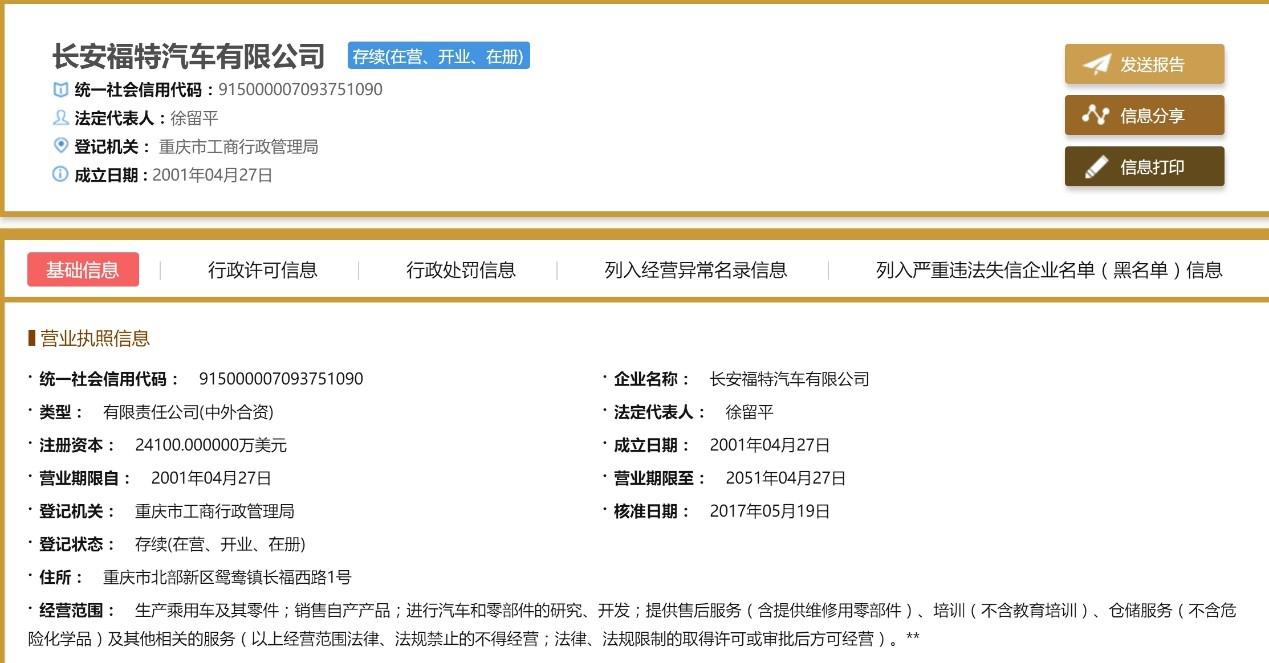Click the legal representative person icon
Image resolution: width=1269 pixels, height=663 pixels.
61,118
